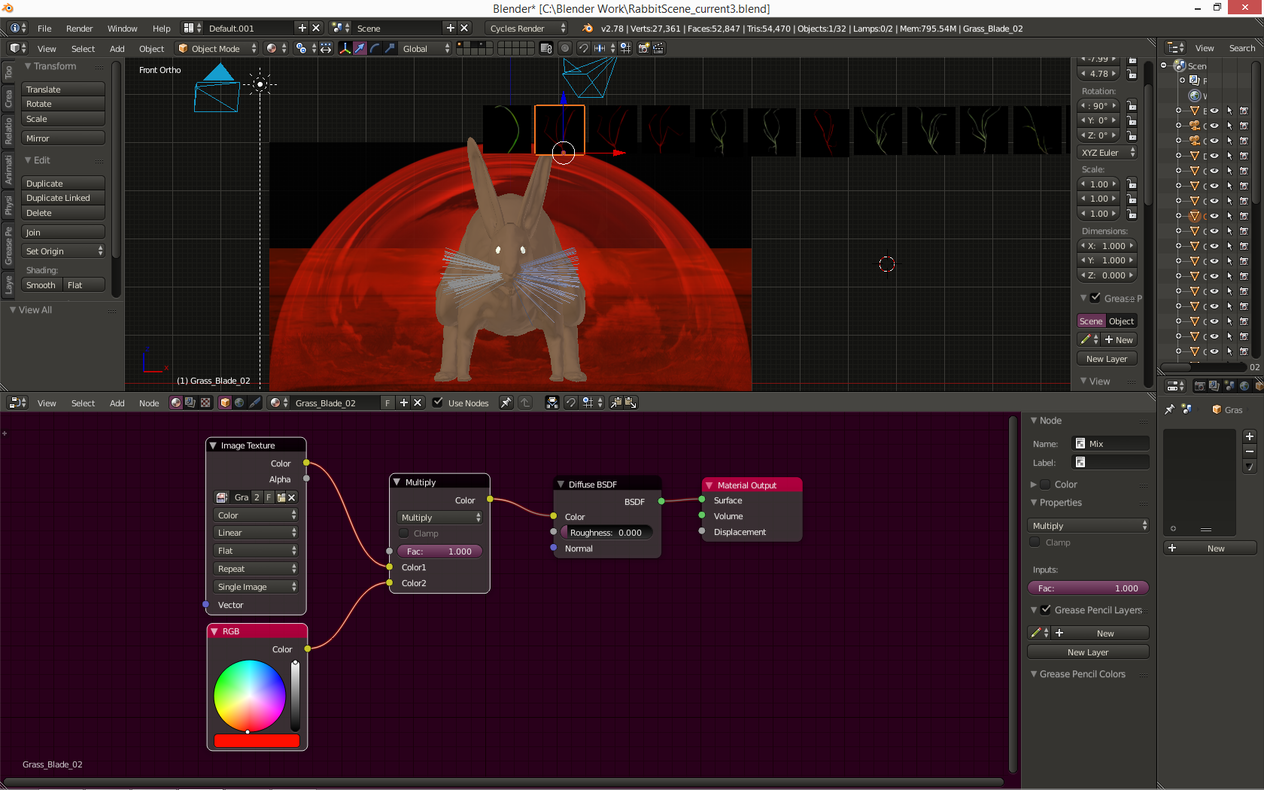Click the OpenGL render camera icon
This screenshot has width=1264, height=790.
tap(643, 48)
